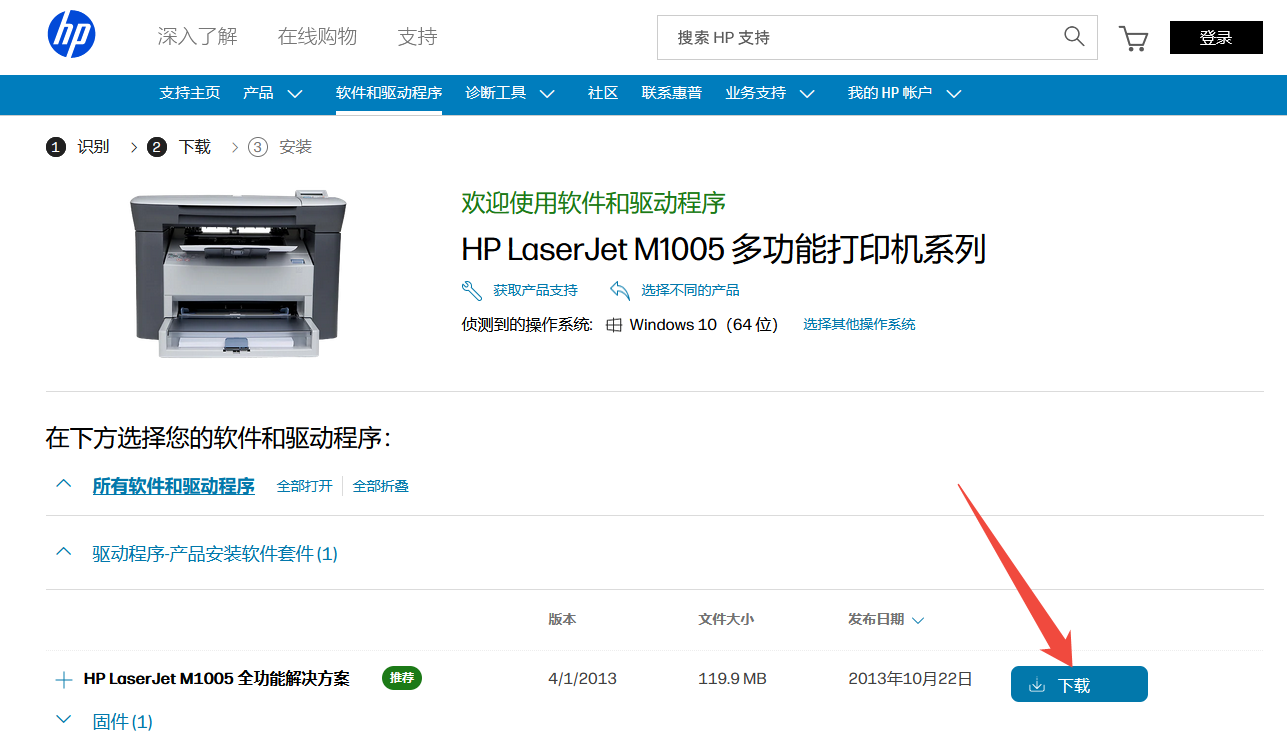Screen dimensions: 1287x748
Task: Expand the 我的 HP 帐户 dropdown chevron
Action: 954,93
